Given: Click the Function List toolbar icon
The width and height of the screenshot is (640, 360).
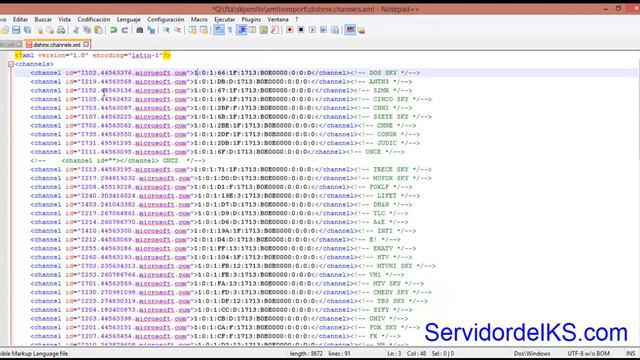Looking at the screenshot, I should (275, 30).
